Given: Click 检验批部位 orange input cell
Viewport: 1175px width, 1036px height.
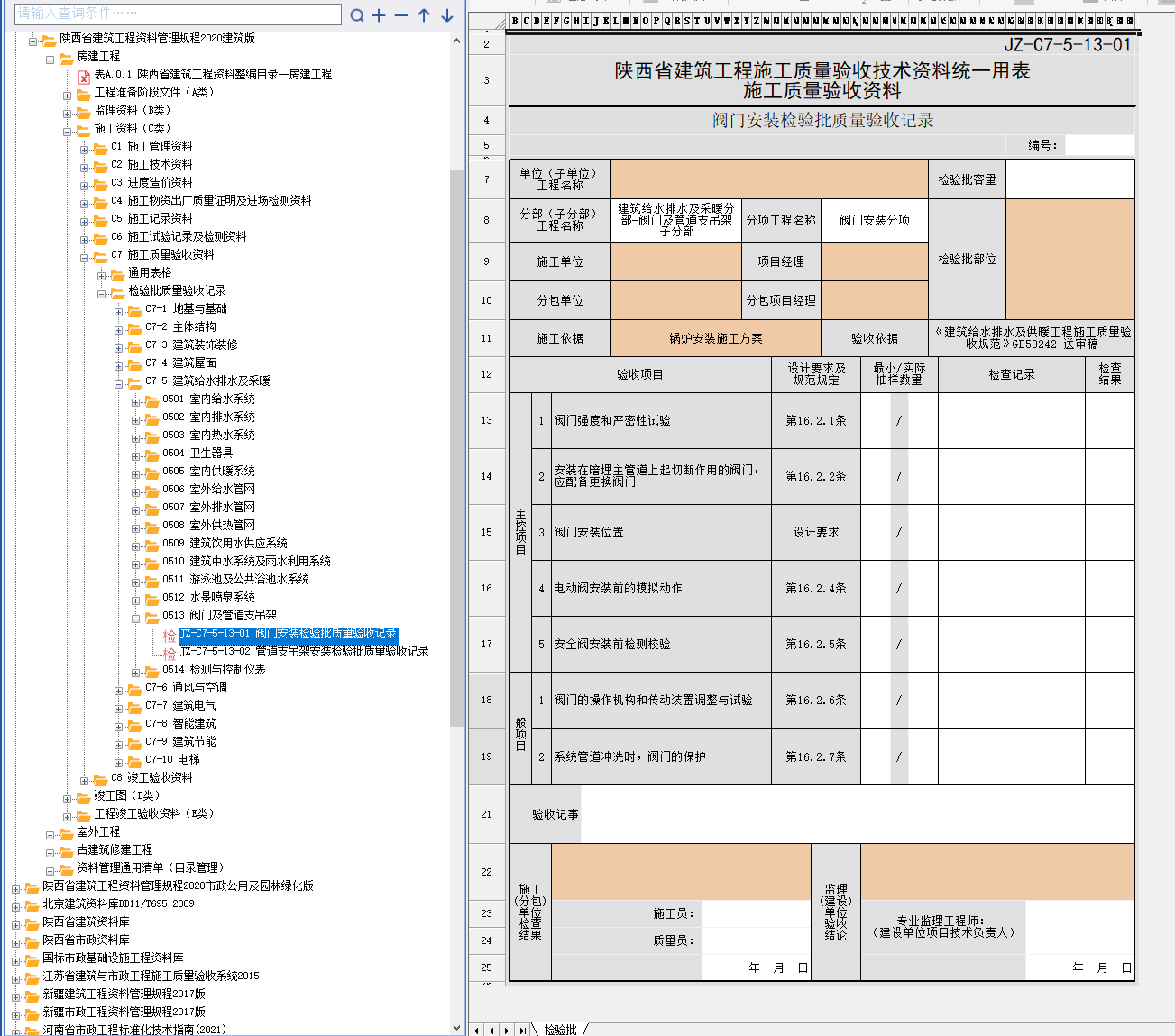Looking at the screenshot, I should pos(1069,260).
